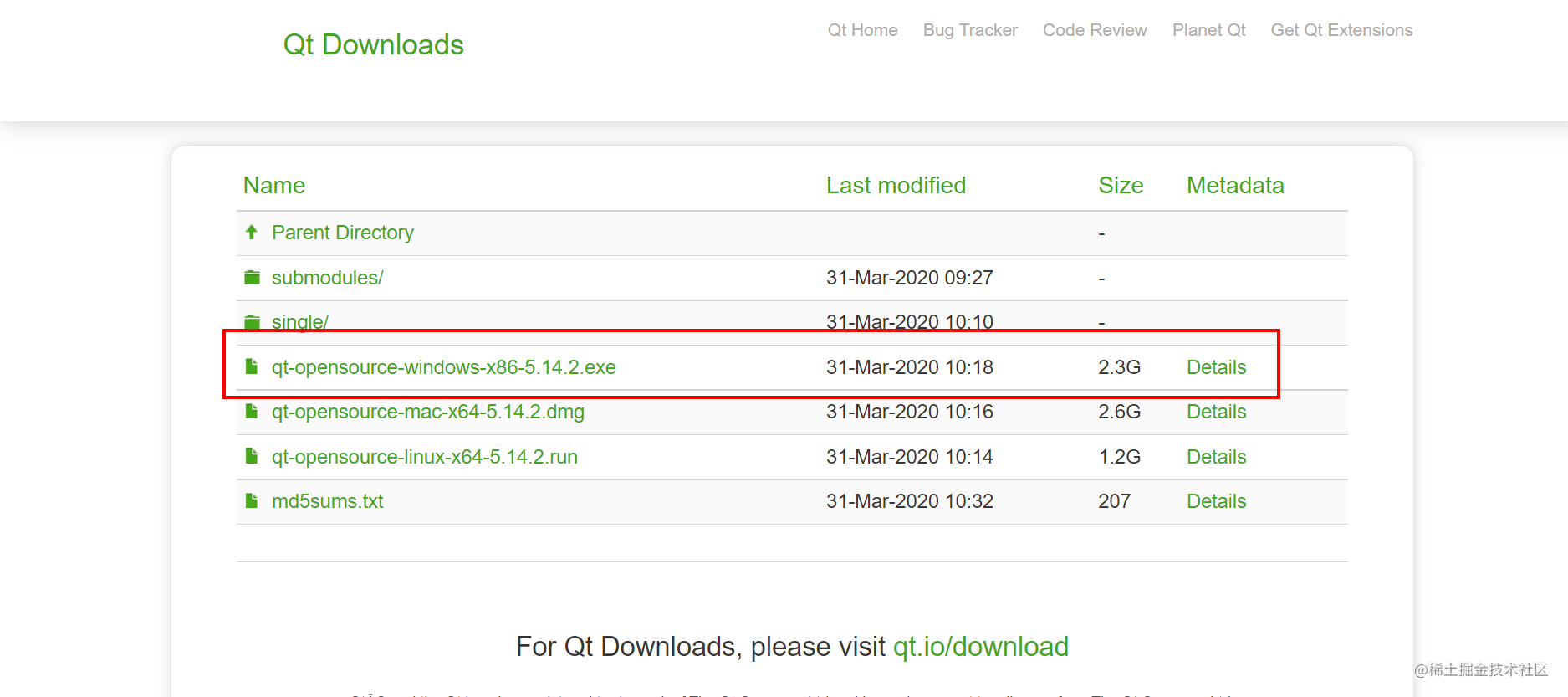Click the Qt Downloads site title
This screenshot has height=697, width=1568.
coord(373,44)
